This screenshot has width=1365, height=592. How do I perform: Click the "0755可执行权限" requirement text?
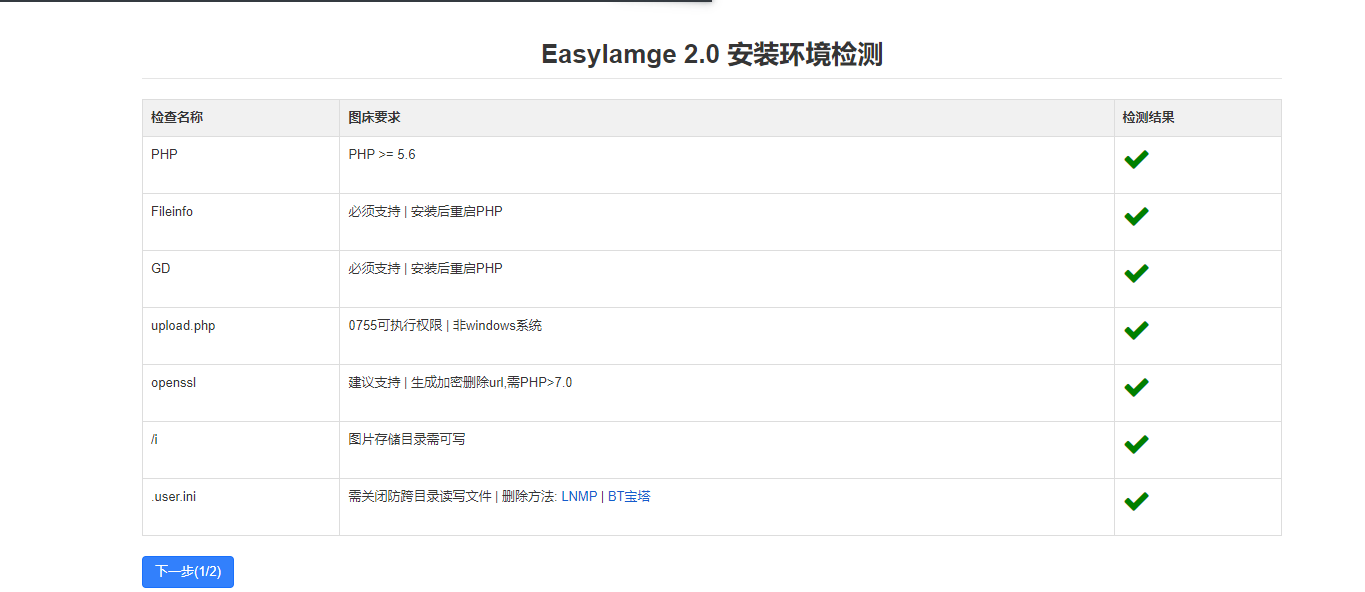[394, 326]
